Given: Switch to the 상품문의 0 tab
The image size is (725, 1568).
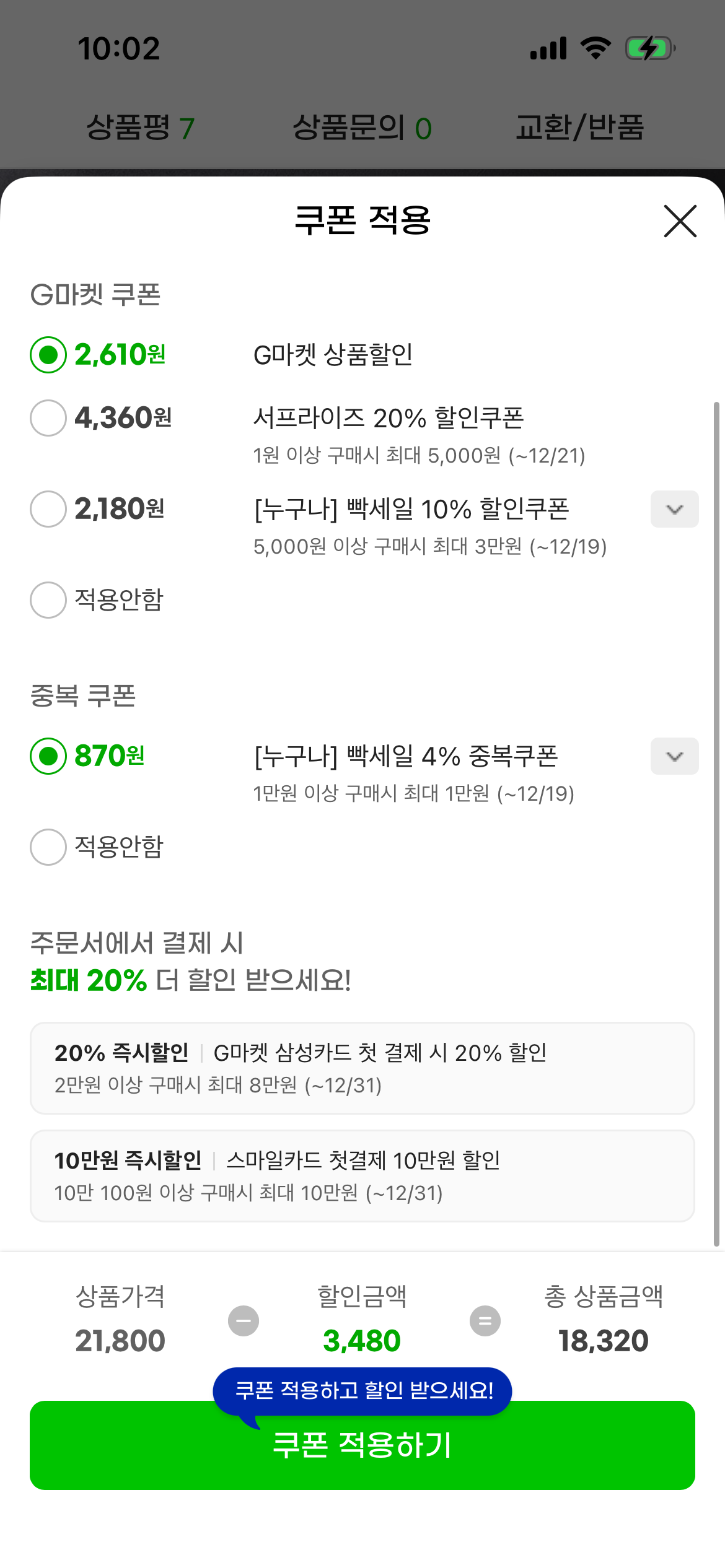Looking at the screenshot, I should [362, 128].
